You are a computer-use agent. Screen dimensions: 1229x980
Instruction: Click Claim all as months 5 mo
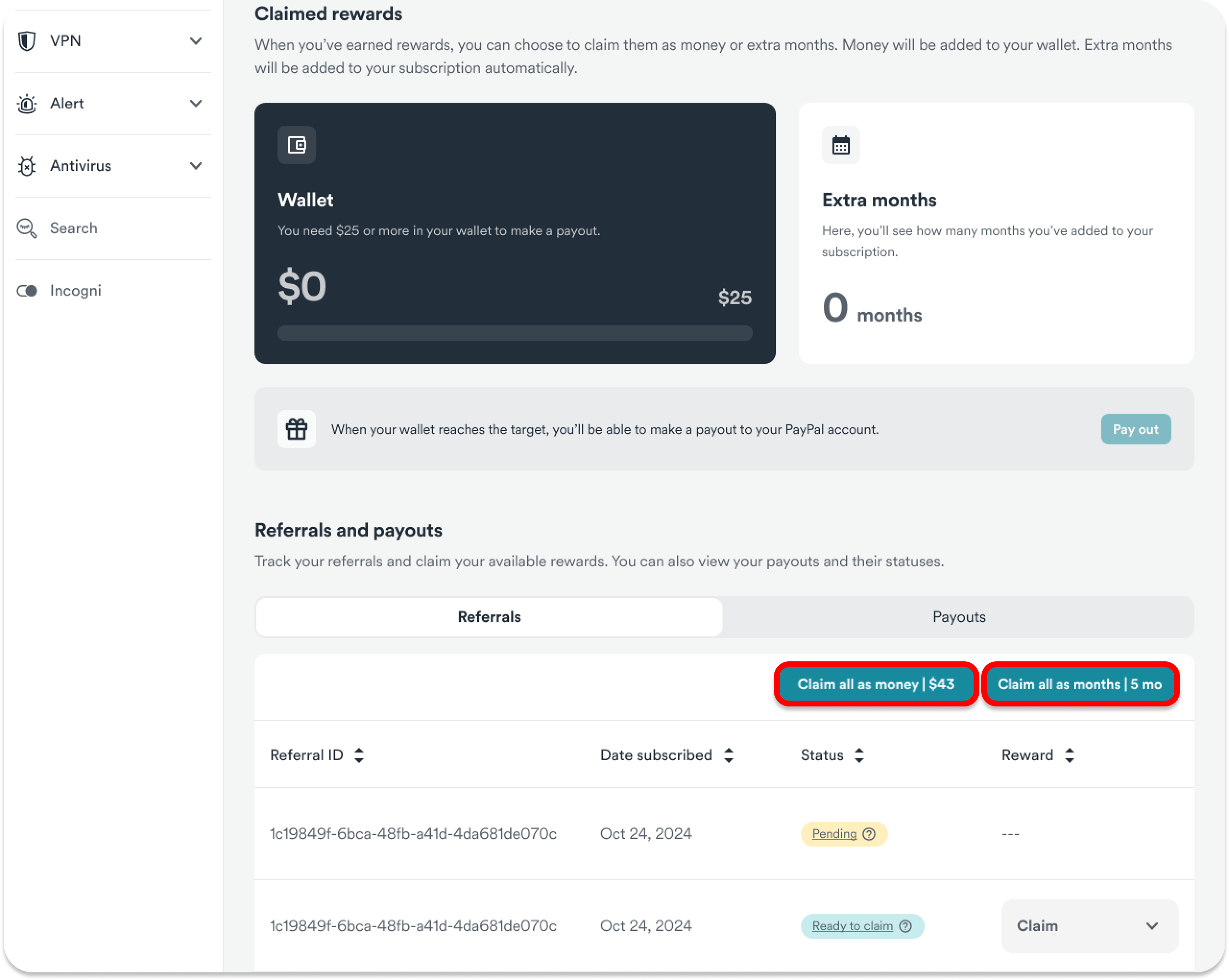(1080, 684)
